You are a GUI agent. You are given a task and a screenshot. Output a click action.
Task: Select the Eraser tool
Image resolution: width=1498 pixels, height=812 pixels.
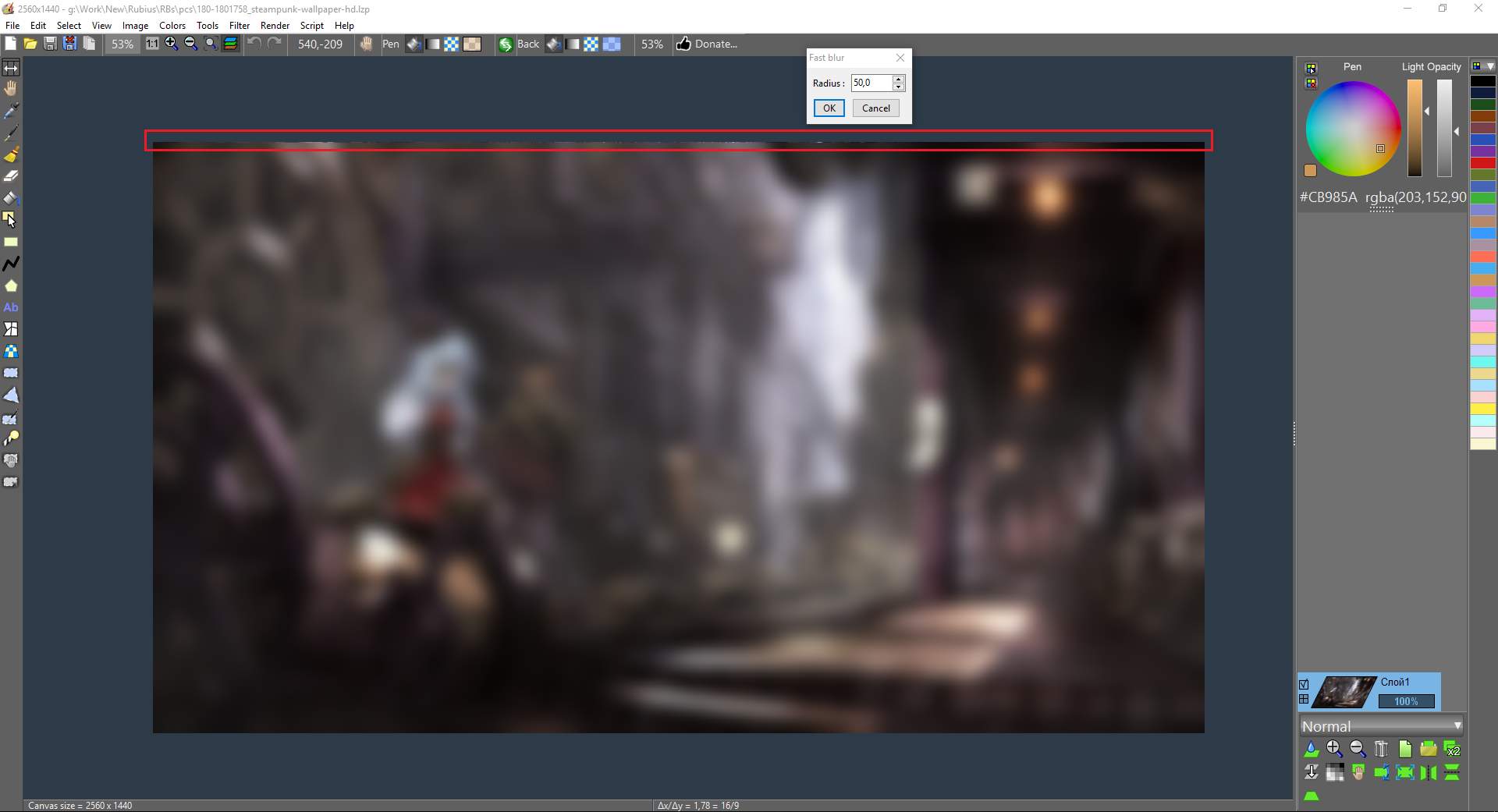click(11, 176)
